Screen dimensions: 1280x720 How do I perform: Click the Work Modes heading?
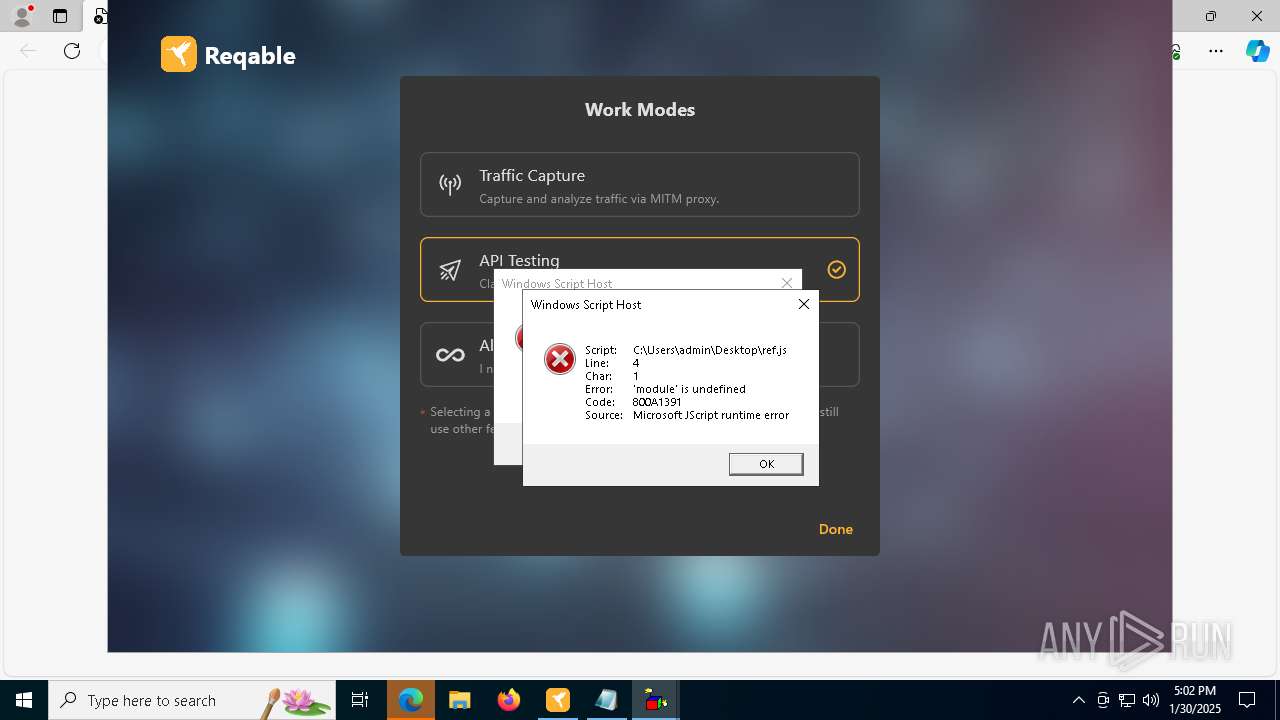click(640, 110)
